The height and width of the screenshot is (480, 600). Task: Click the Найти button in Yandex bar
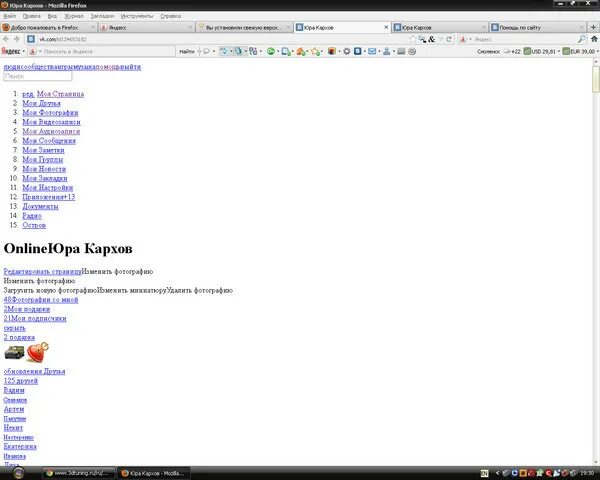point(187,51)
